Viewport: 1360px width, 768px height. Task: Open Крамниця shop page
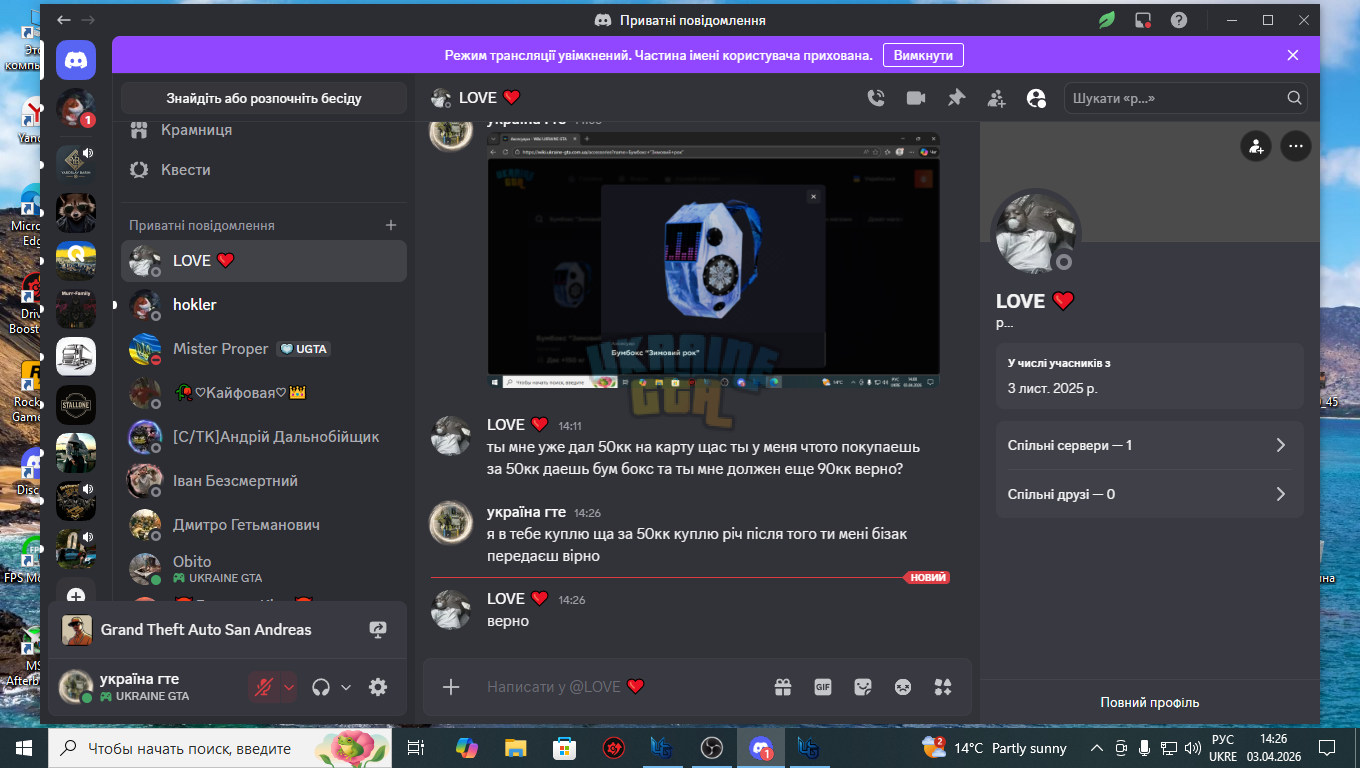tap(264, 130)
